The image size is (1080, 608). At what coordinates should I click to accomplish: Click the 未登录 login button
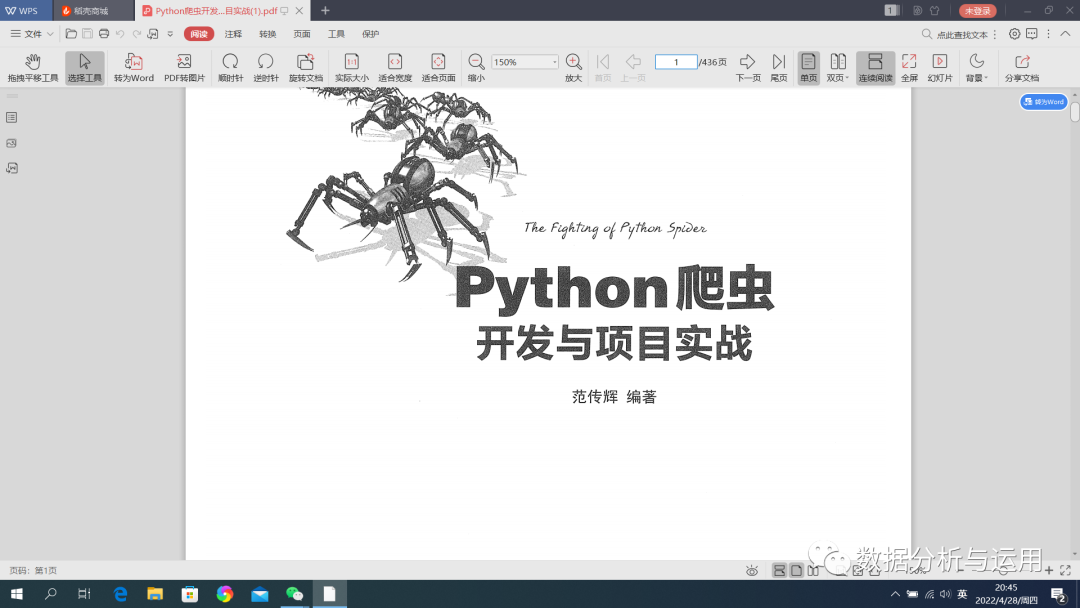tap(977, 10)
